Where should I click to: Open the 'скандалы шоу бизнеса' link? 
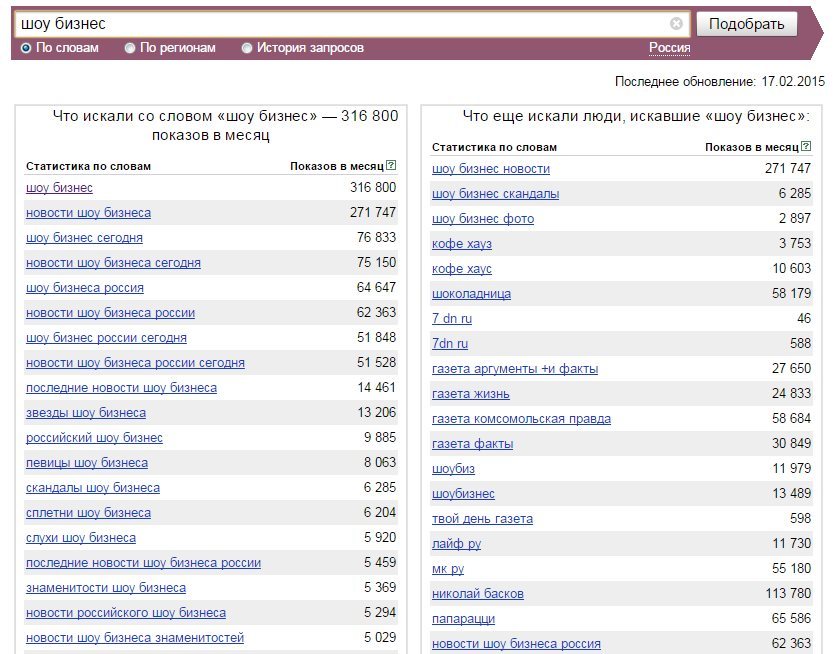coord(93,488)
